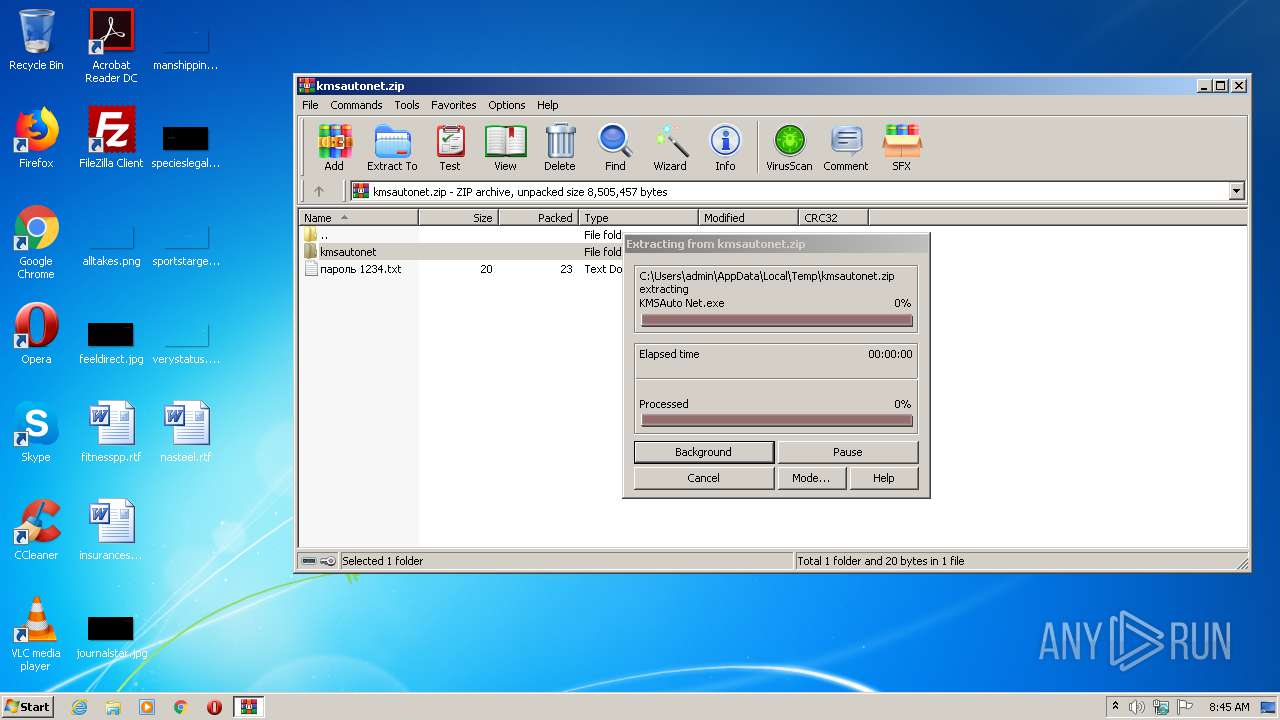
Task: Click the Background button in extraction dialog
Action: pos(703,452)
